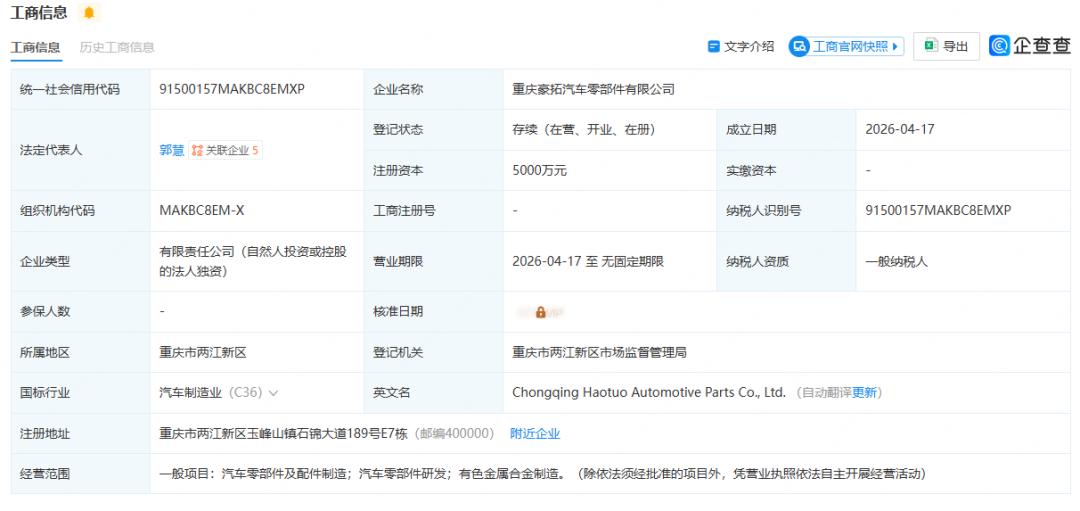The width and height of the screenshot is (1080, 511).
Task: Click the 工商信息 section heading
Action: pyautogui.click(x=39, y=12)
